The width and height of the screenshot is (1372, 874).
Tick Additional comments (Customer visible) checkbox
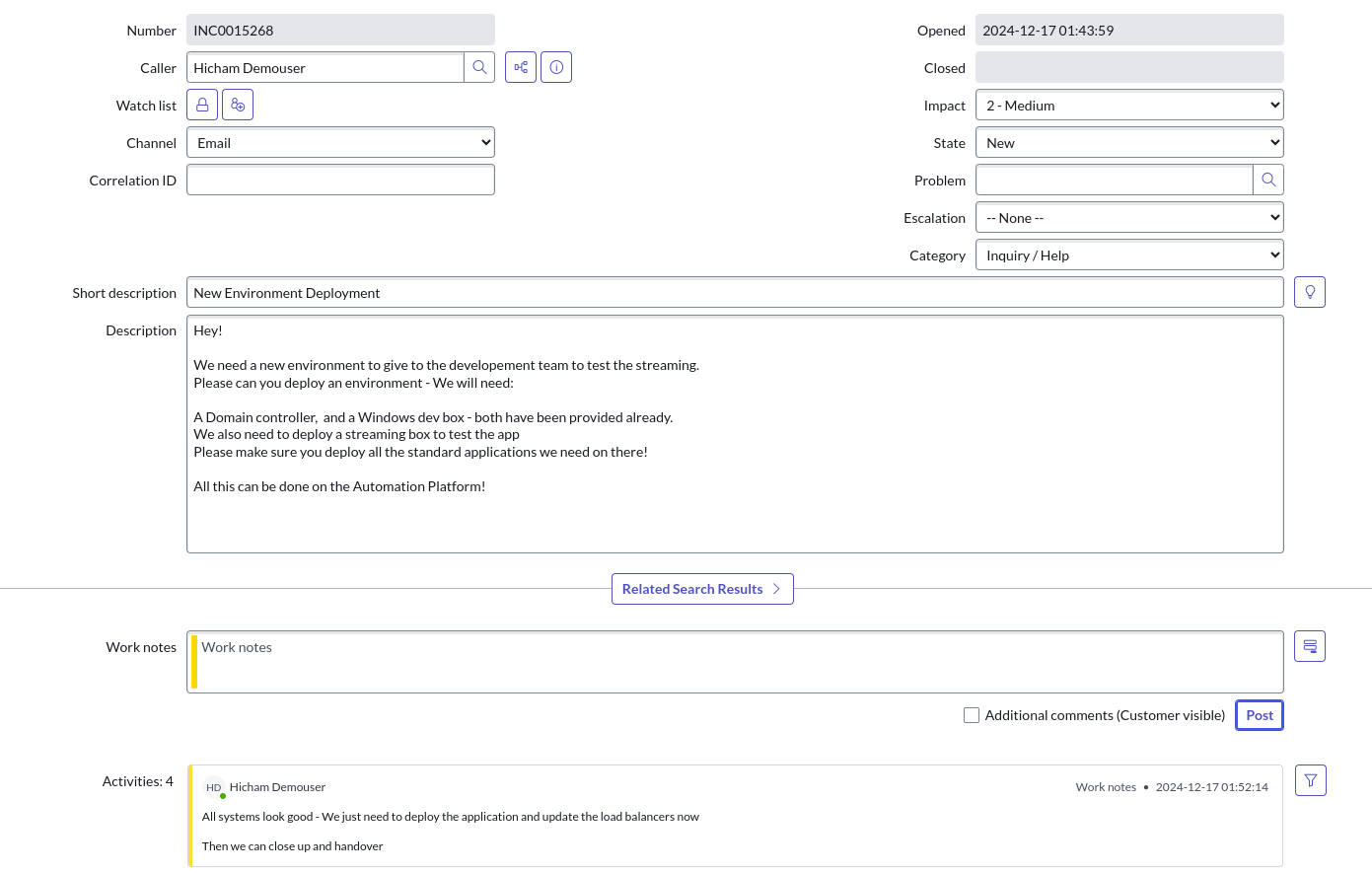pyautogui.click(x=972, y=715)
